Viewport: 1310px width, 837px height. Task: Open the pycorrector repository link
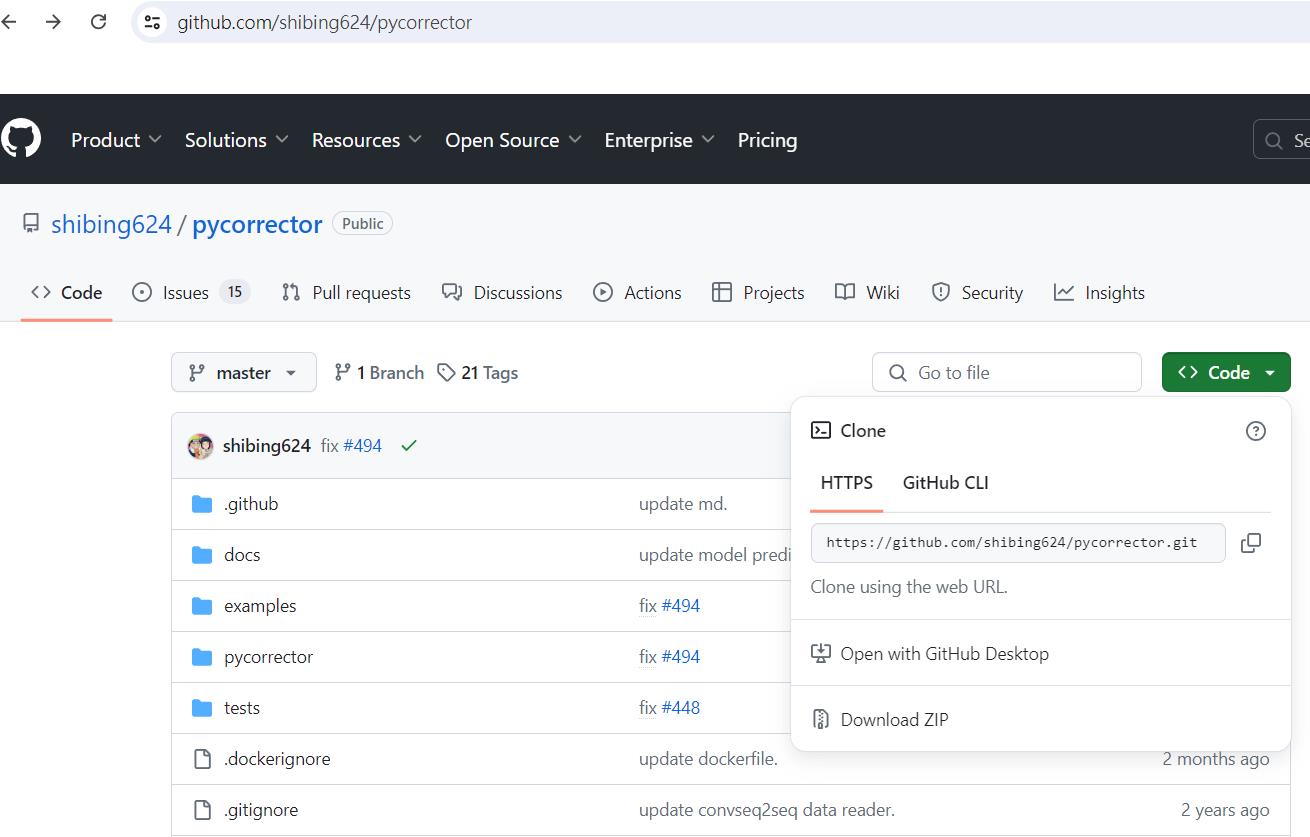(257, 224)
